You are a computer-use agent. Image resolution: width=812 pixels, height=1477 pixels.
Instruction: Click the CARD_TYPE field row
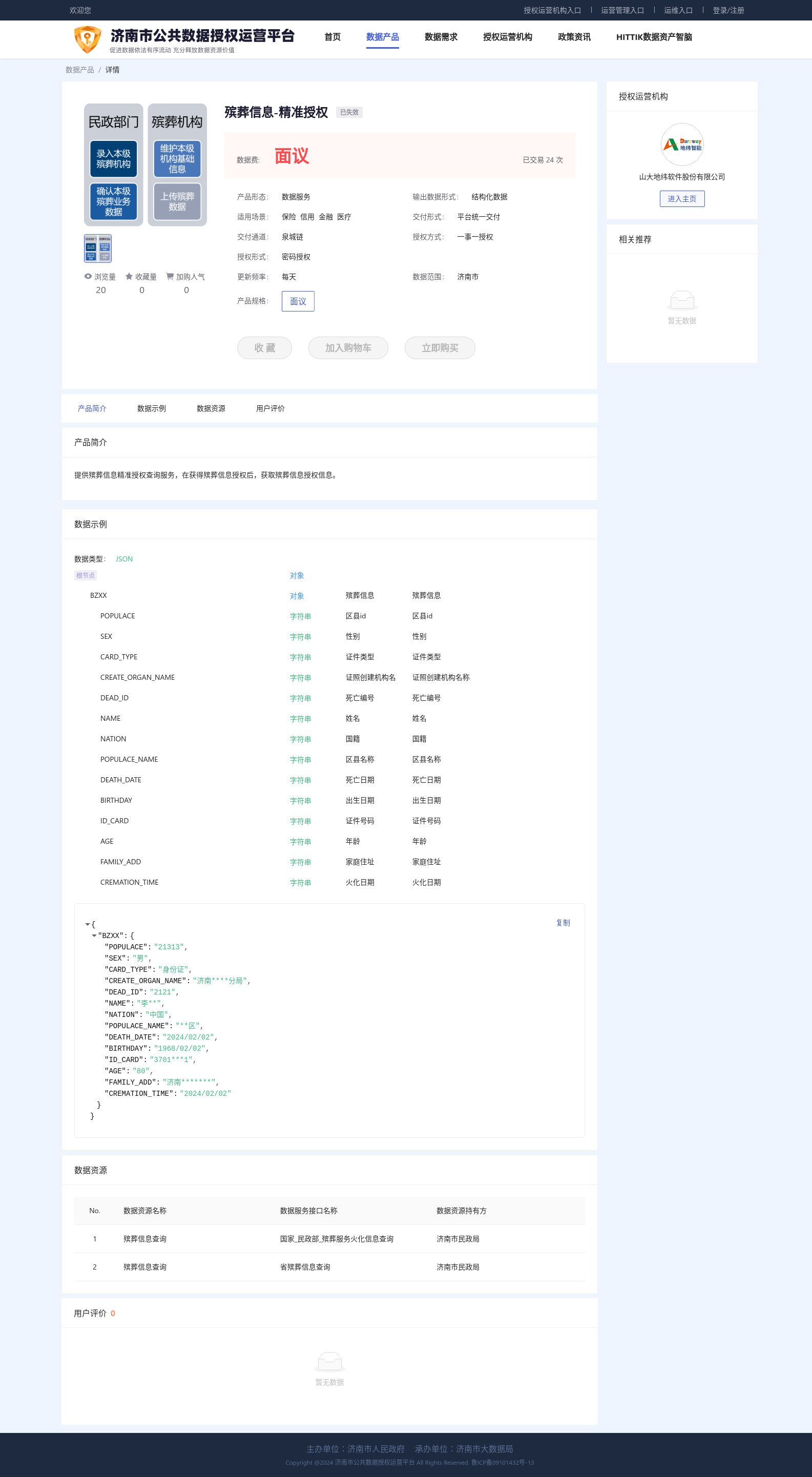(329, 657)
